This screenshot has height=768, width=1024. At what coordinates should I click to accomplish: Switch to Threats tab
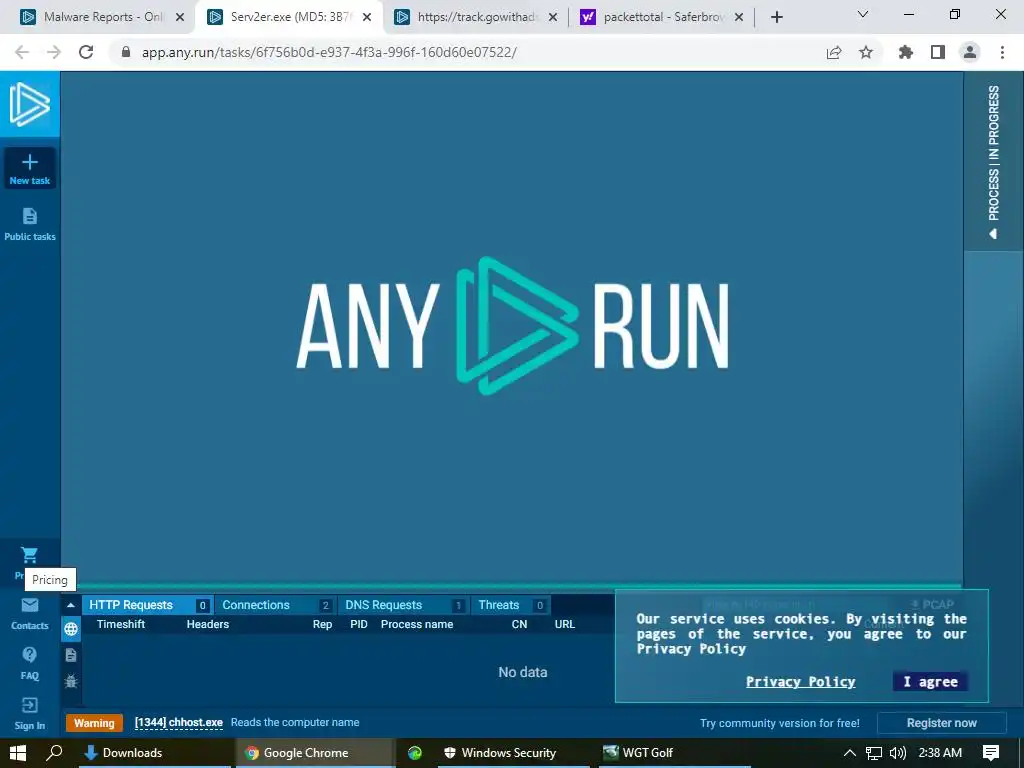tap(511, 605)
